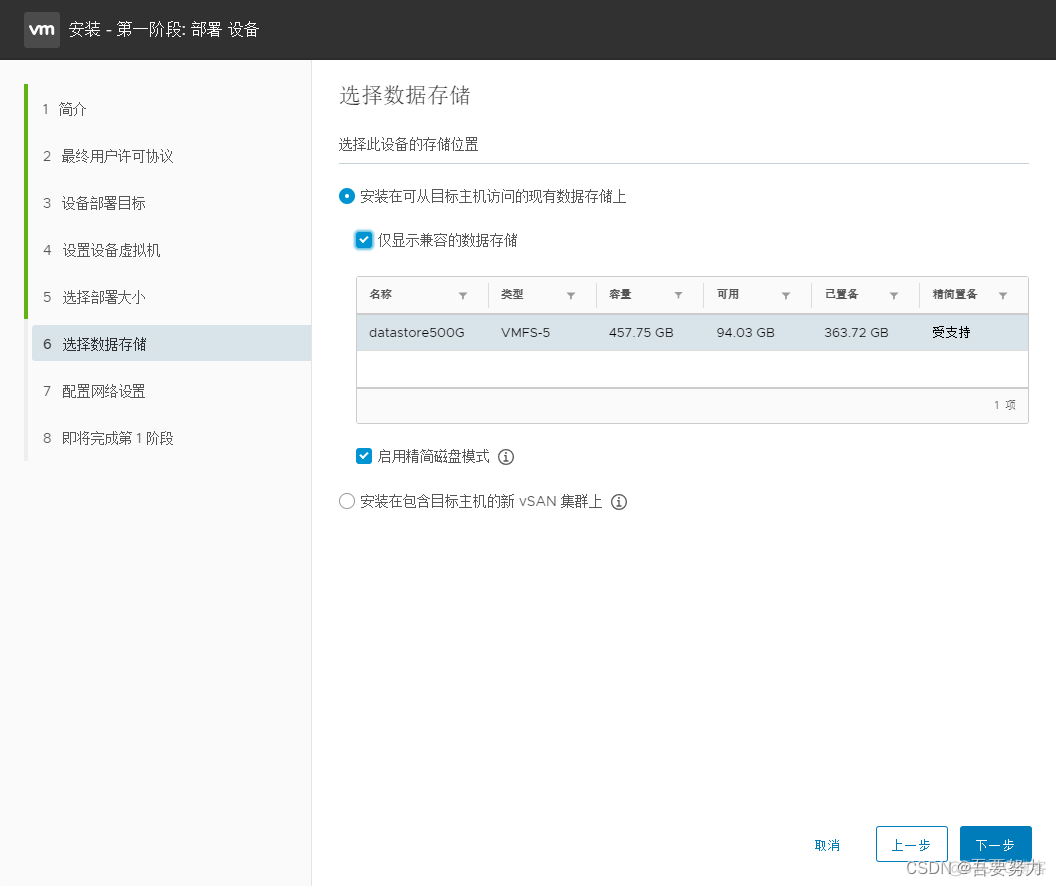
Task: Go to step 4 设置设备虚拟机
Action: pyautogui.click(x=102, y=250)
